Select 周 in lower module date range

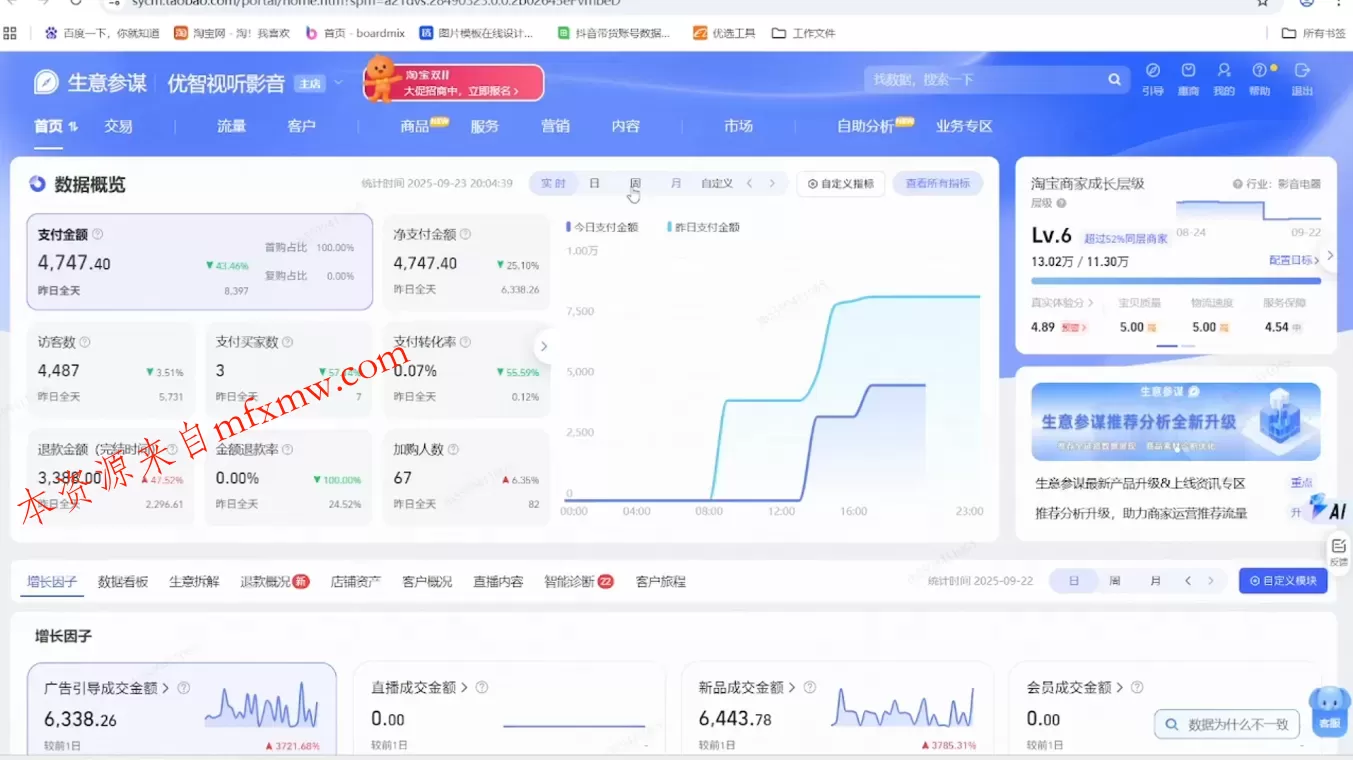[x=1114, y=581]
